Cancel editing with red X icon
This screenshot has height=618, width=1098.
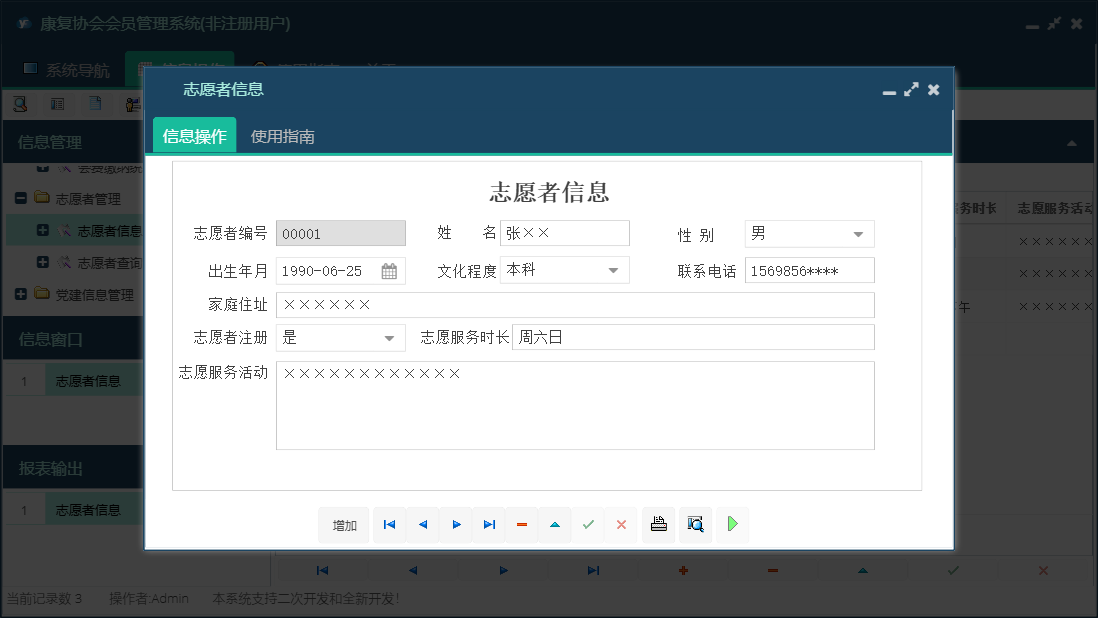[620, 524]
